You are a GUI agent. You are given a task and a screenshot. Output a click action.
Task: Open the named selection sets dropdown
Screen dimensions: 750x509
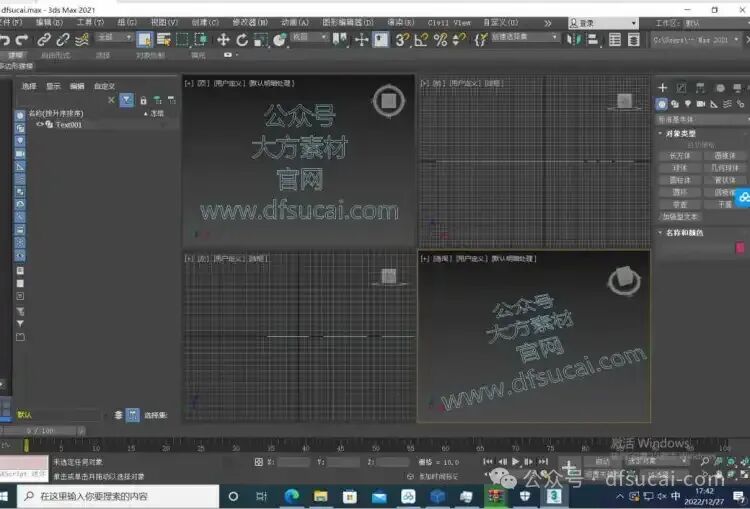pos(525,37)
